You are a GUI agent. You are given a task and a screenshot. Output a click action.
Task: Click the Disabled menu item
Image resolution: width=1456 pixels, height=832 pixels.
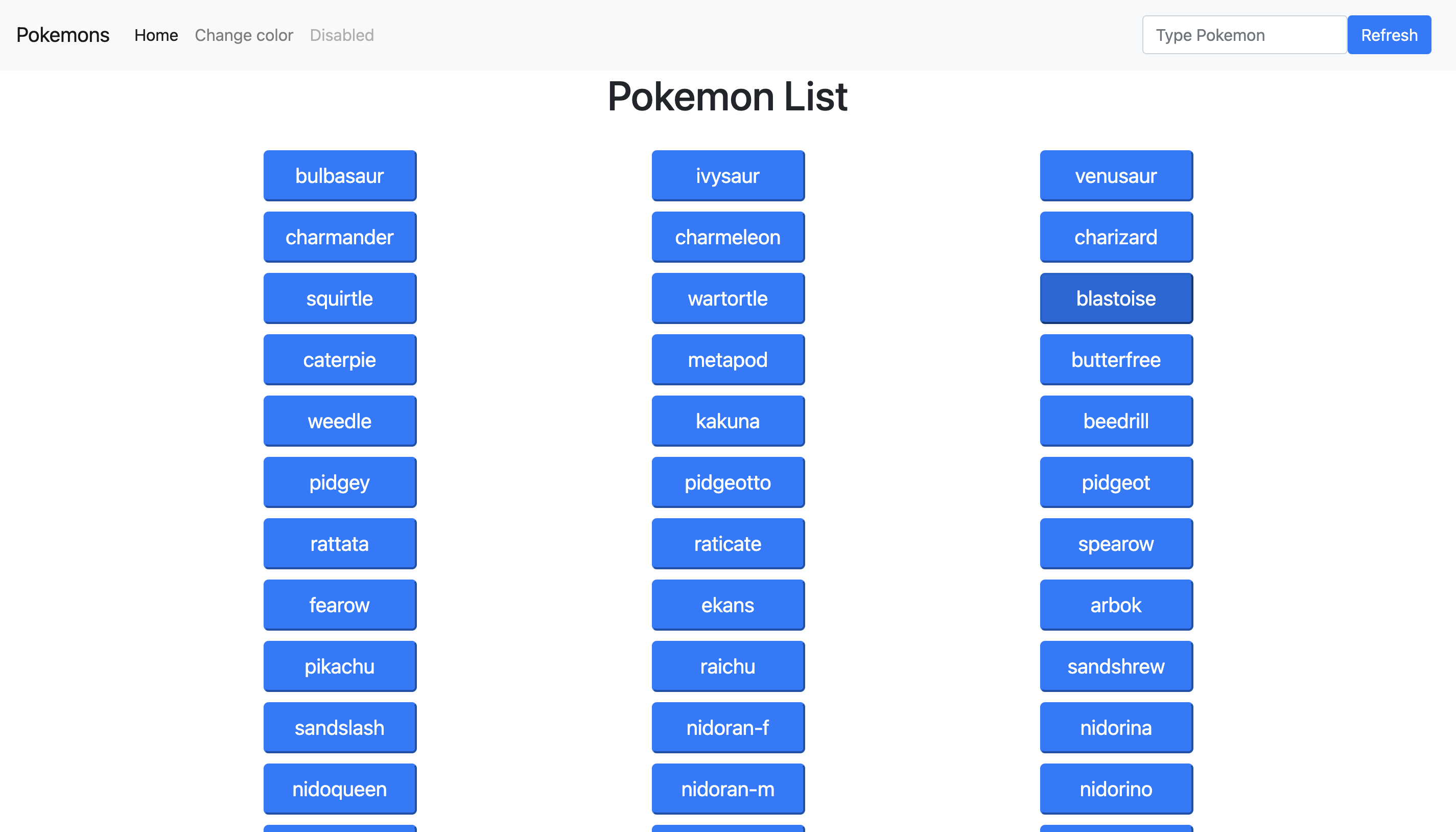[340, 35]
